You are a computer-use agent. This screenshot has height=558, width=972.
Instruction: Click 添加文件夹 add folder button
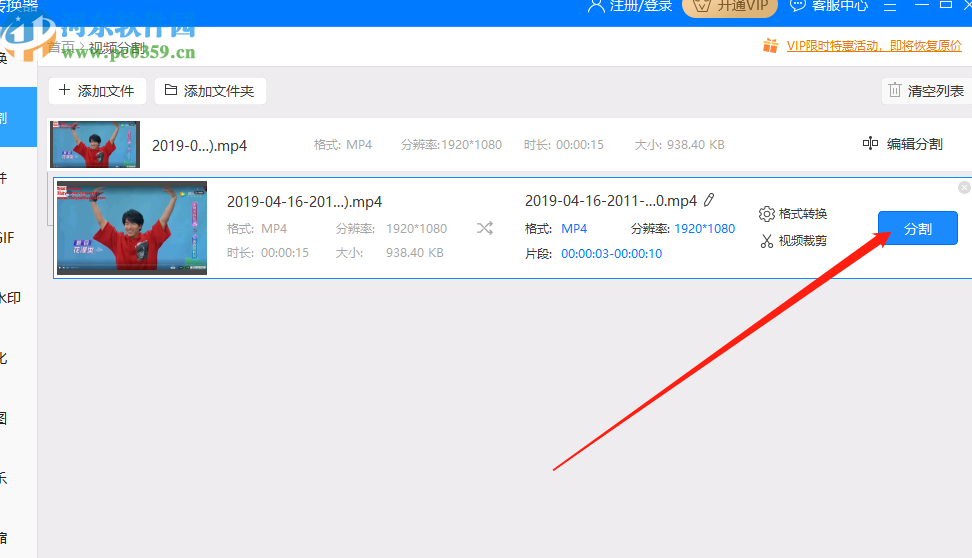210,91
